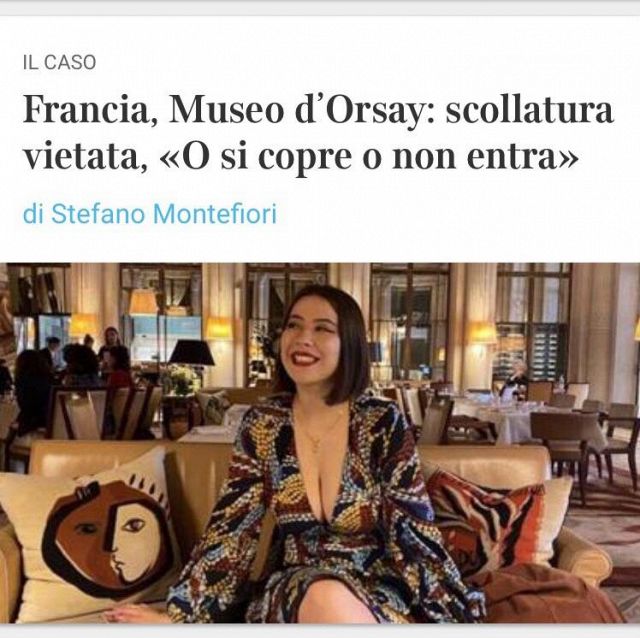
Task: Open the Museo d'Orsay article headline
Action: 318,133
